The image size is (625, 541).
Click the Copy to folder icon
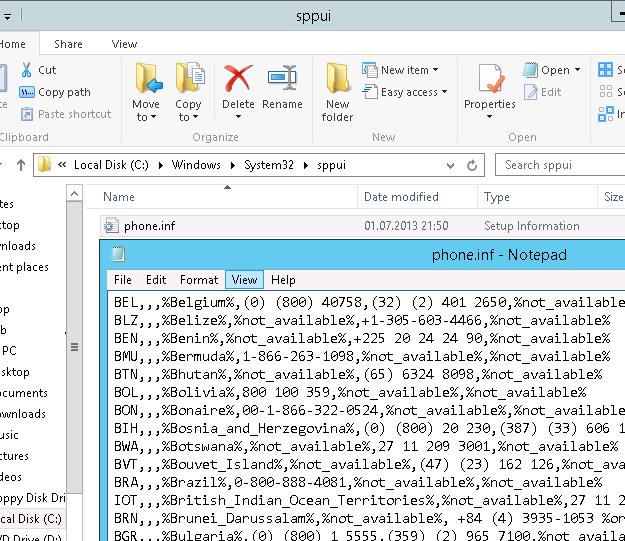click(x=188, y=80)
